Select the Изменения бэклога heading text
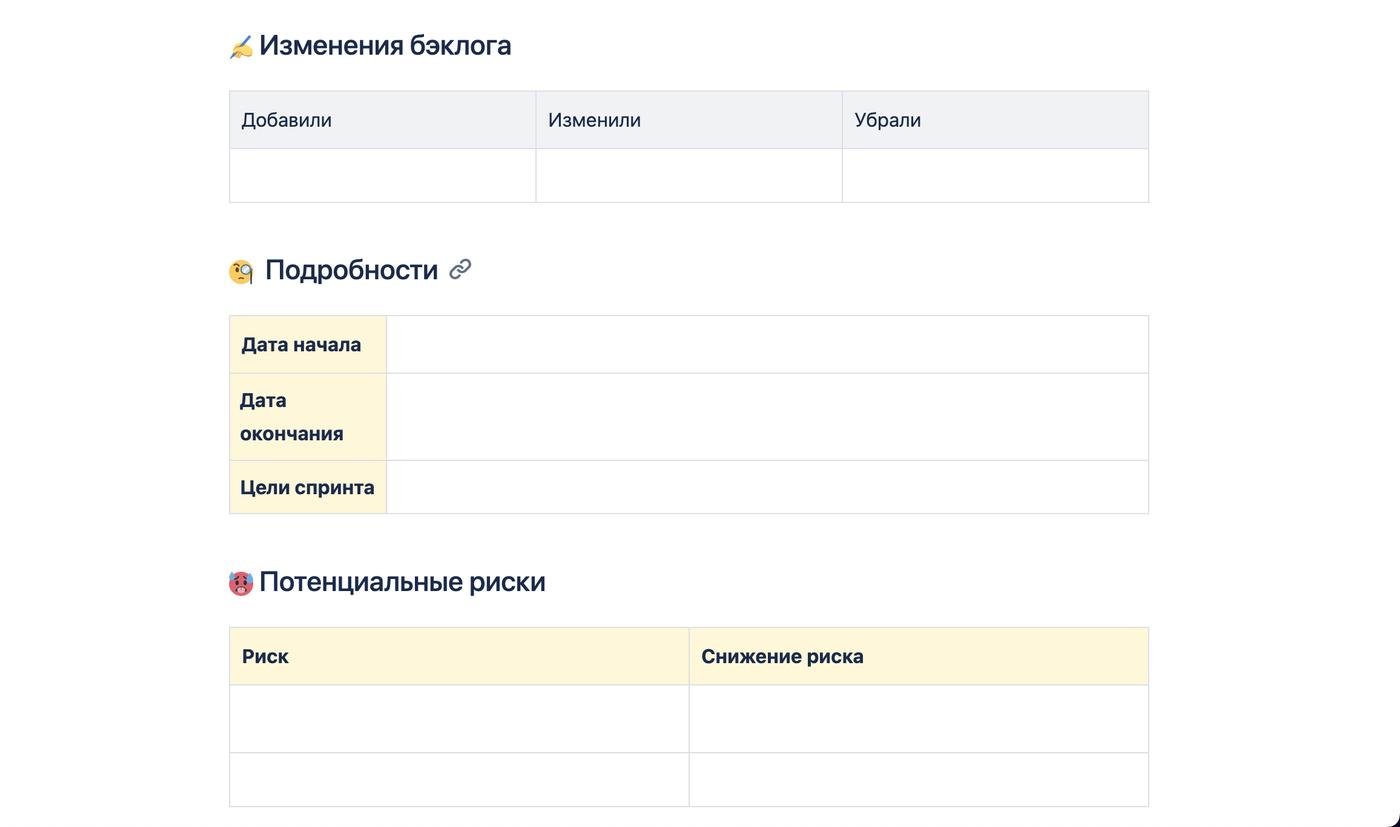Screen dimensions: 1400x827 385,45
